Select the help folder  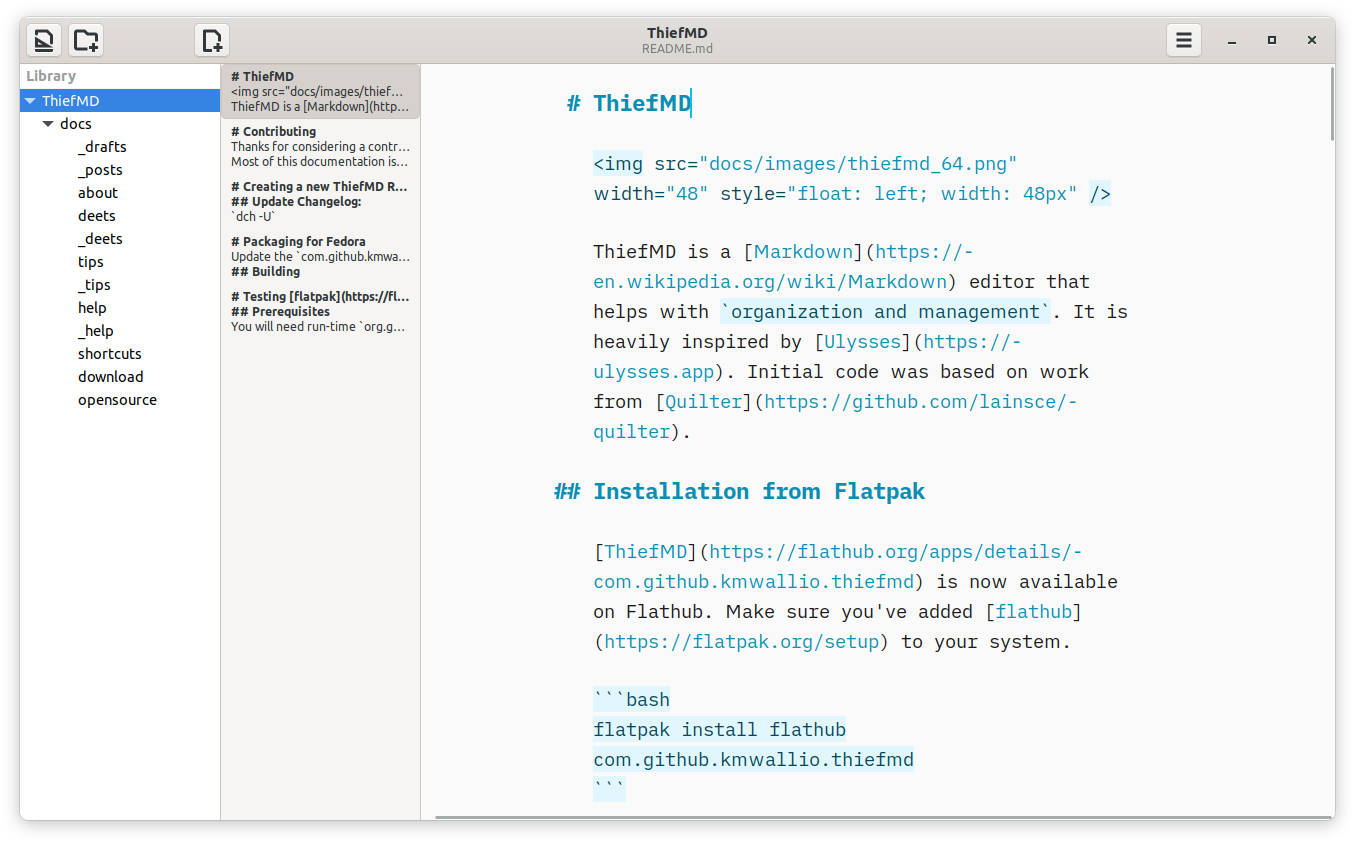(92, 308)
